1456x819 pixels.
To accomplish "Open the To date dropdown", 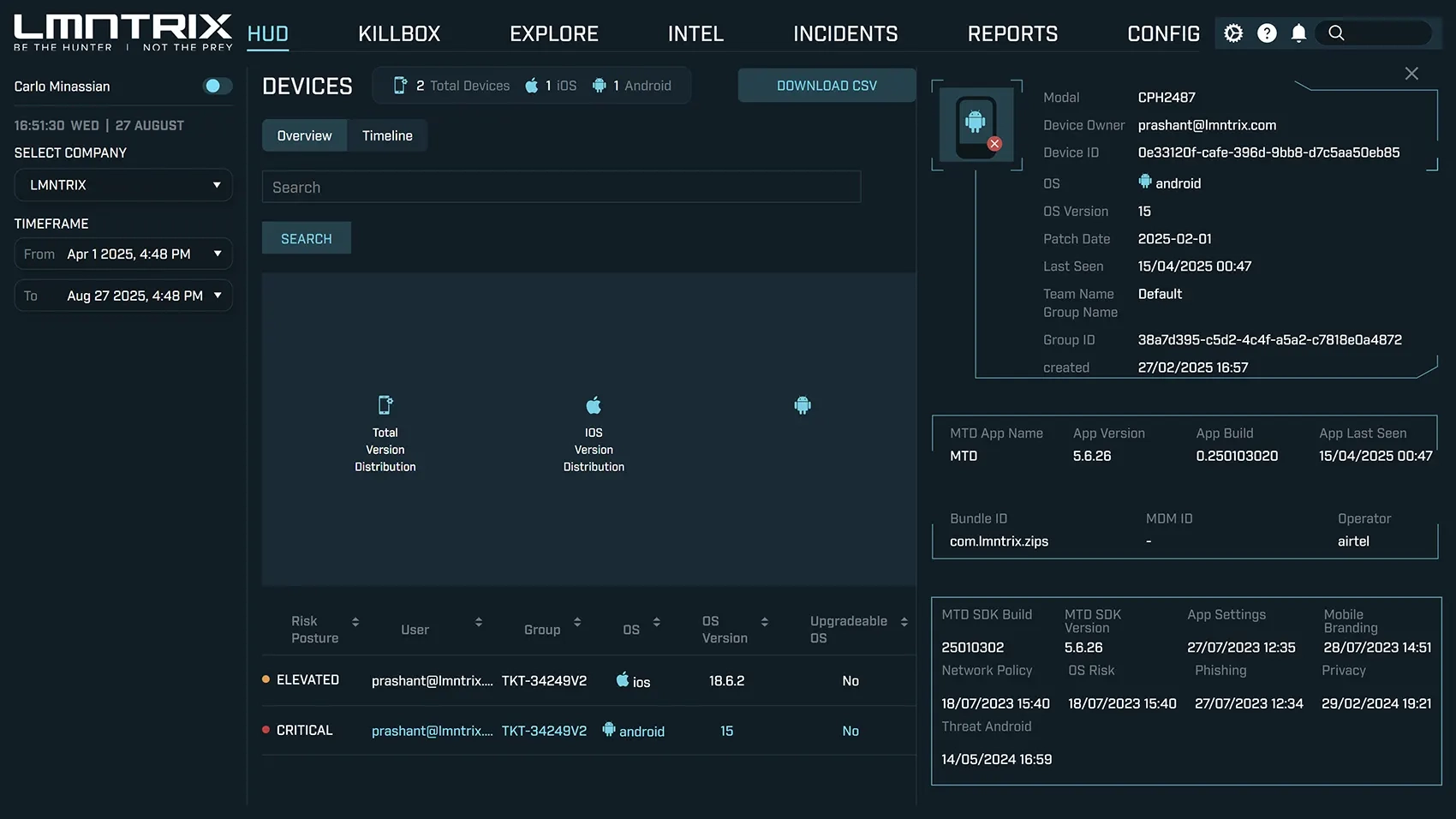I will pyautogui.click(x=123, y=296).
